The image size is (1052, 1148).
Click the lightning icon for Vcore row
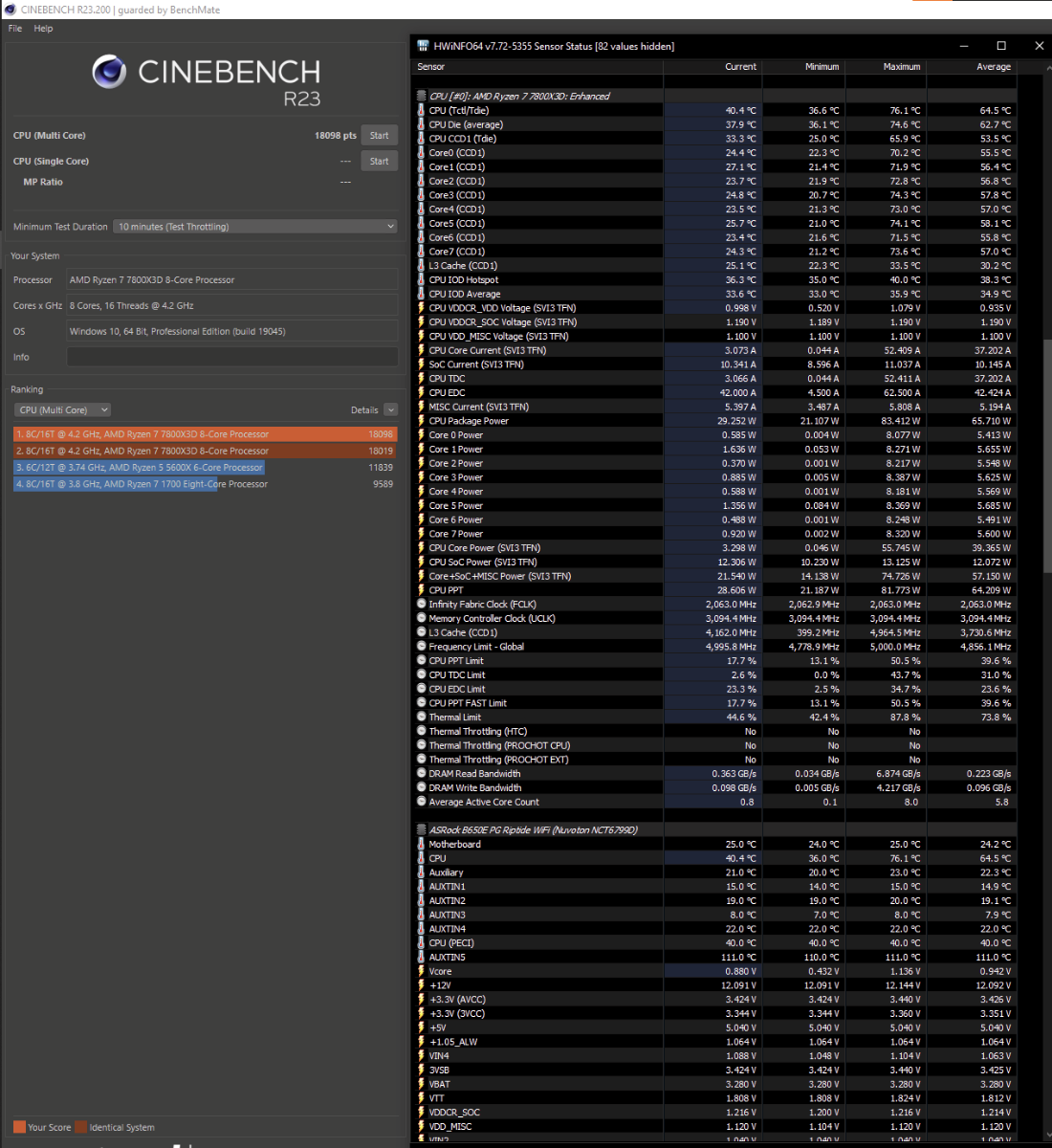pos(421,971)
